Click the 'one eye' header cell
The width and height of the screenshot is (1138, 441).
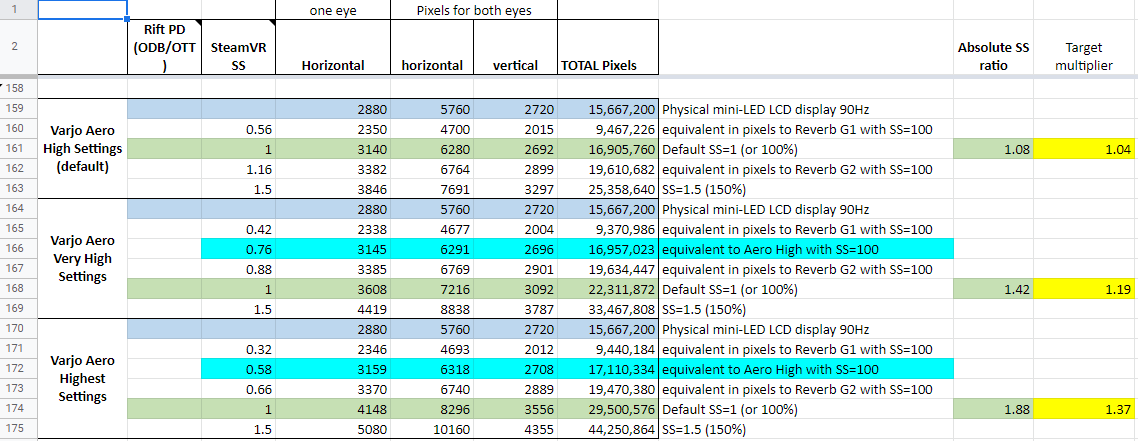[x=332, y=9]
